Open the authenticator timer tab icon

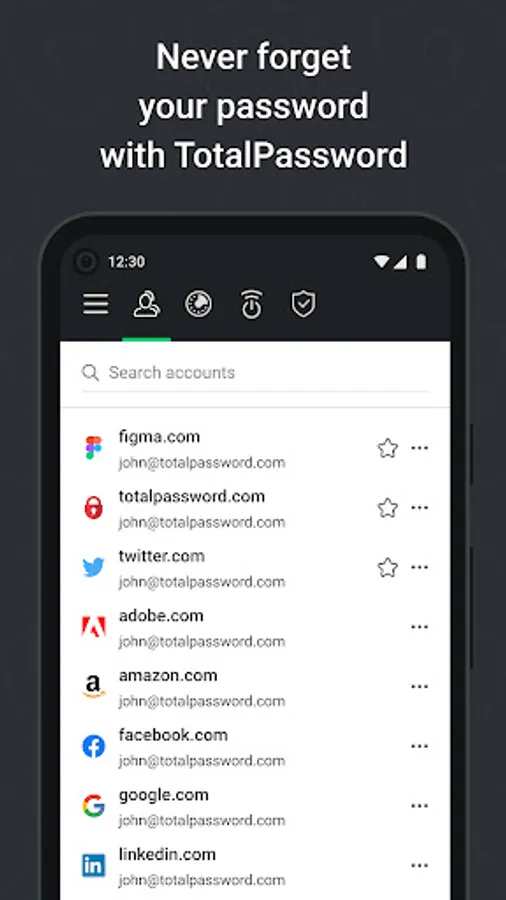coord(251,304)
